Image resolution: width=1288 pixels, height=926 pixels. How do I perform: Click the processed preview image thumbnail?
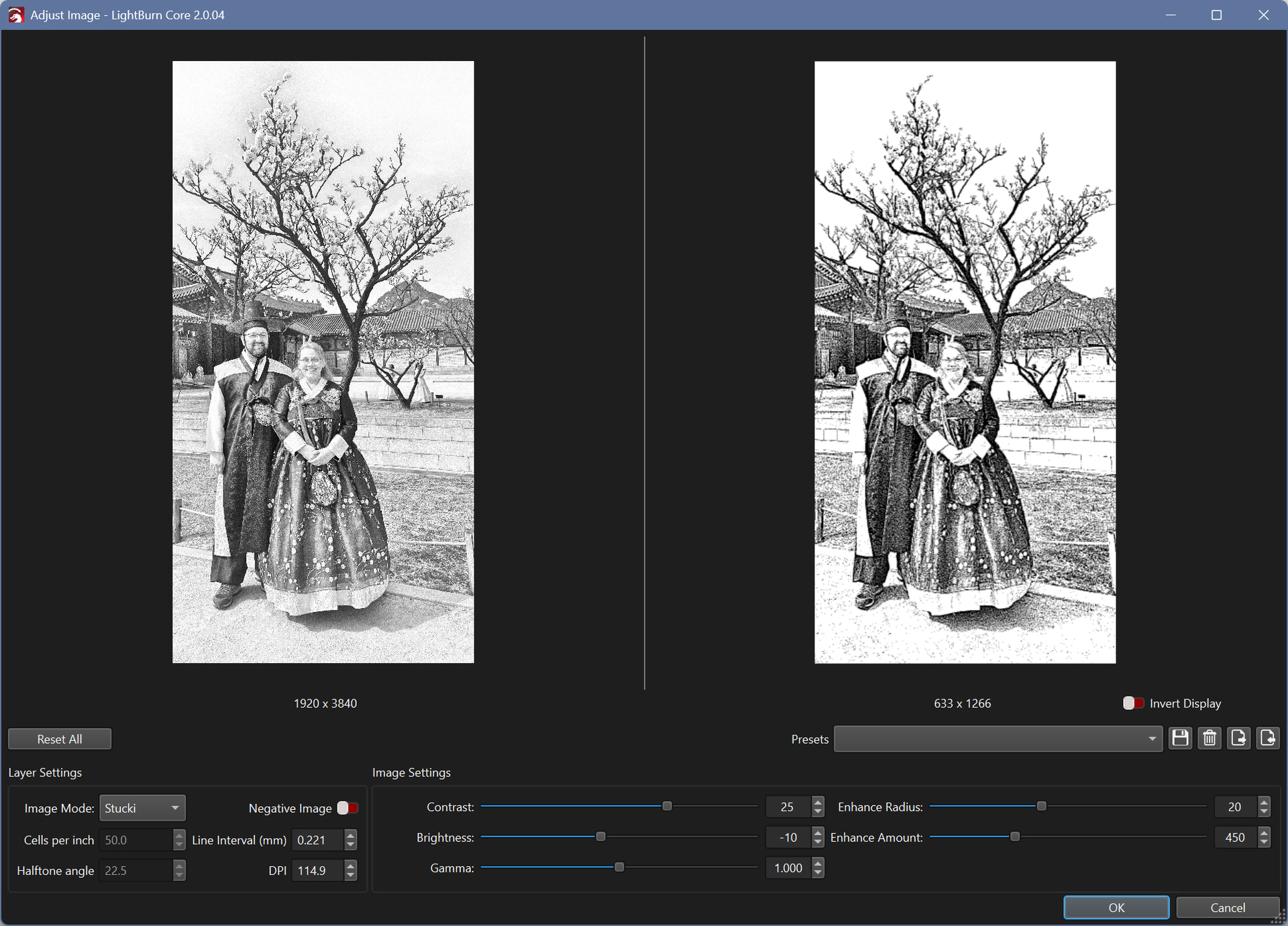[965, 362]
